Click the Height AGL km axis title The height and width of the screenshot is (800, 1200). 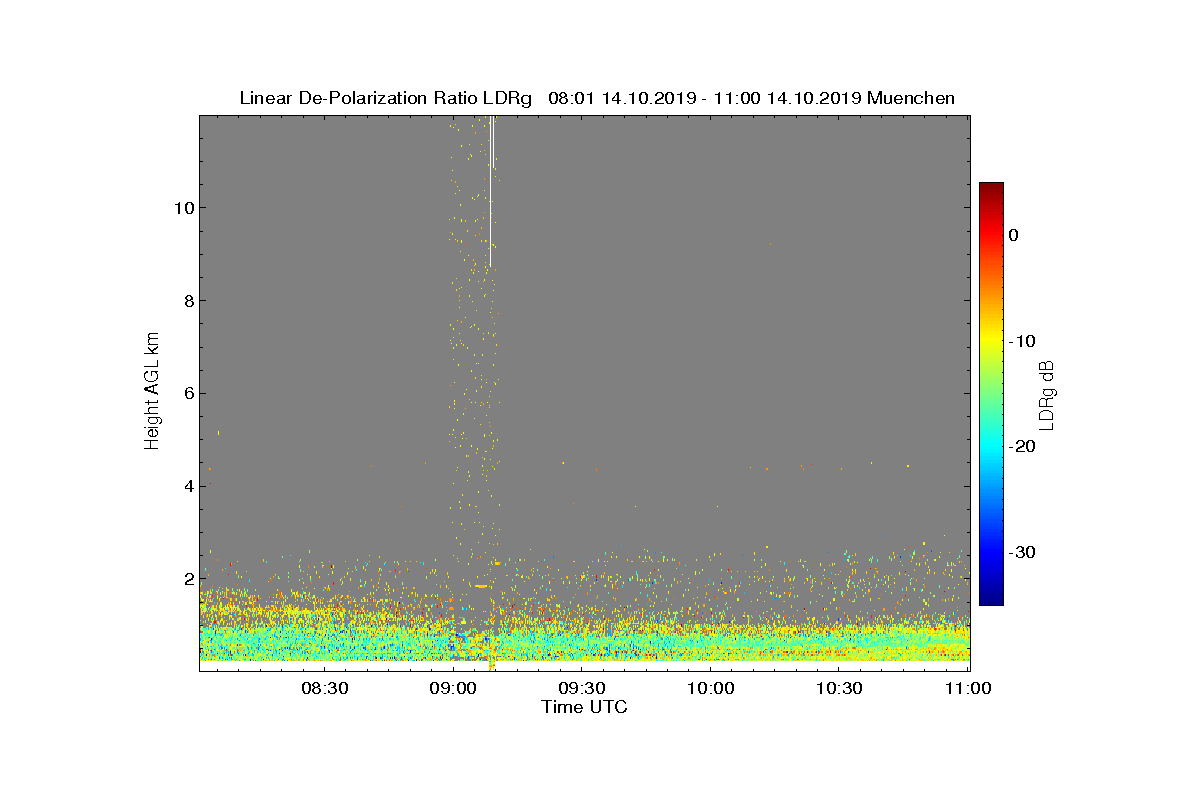pos(152,393)
